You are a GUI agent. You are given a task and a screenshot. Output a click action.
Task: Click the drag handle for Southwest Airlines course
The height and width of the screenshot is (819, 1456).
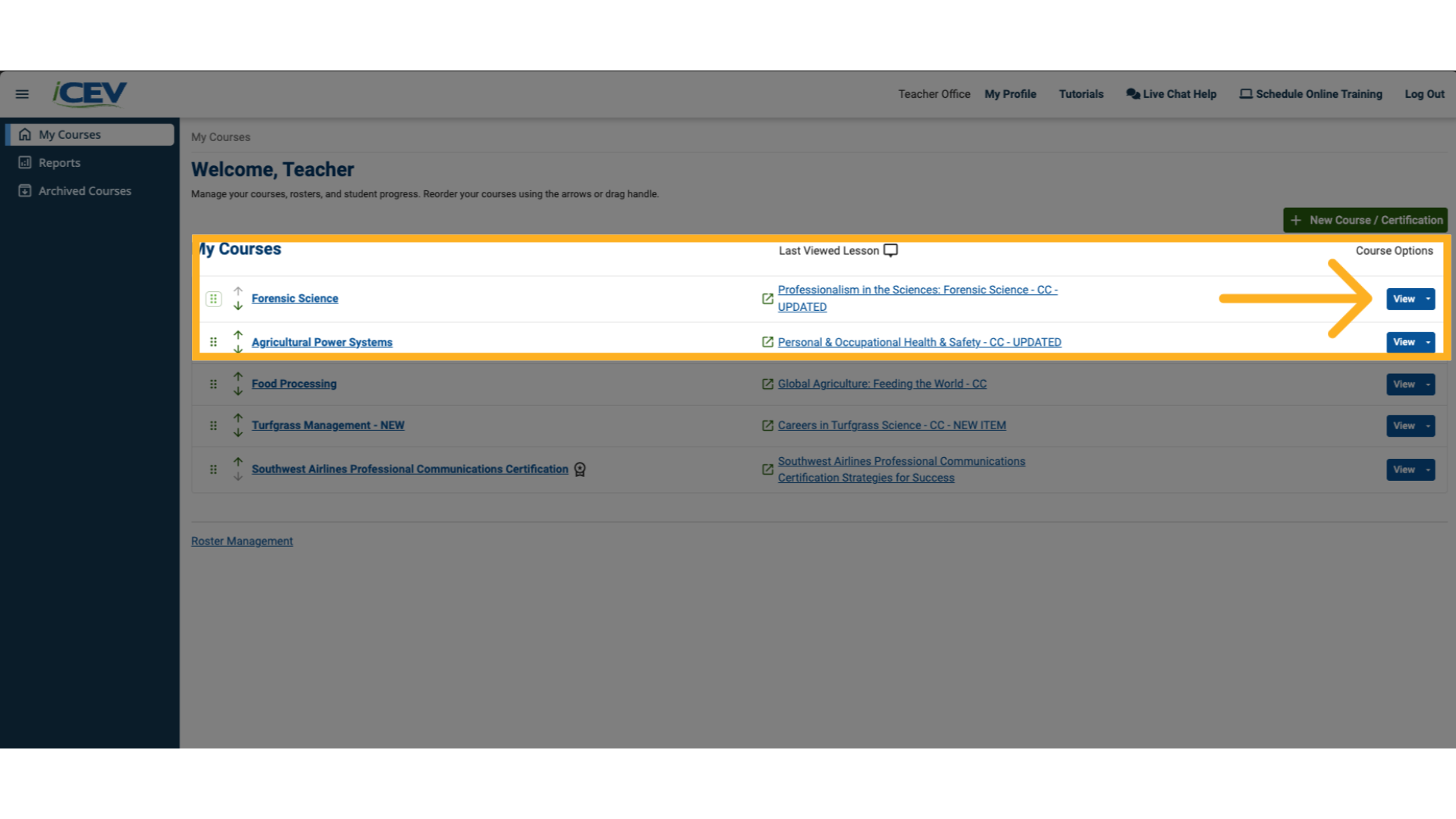coord(214,469)
